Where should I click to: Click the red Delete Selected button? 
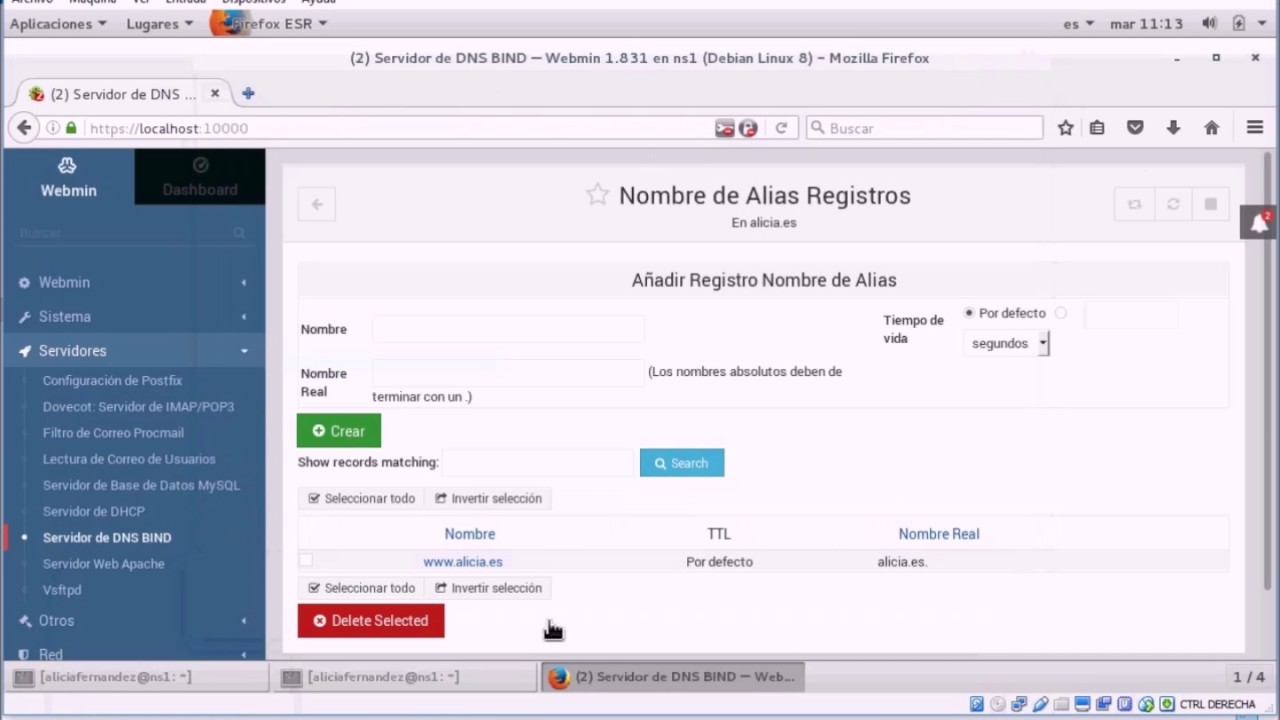(x=371, y=620)
